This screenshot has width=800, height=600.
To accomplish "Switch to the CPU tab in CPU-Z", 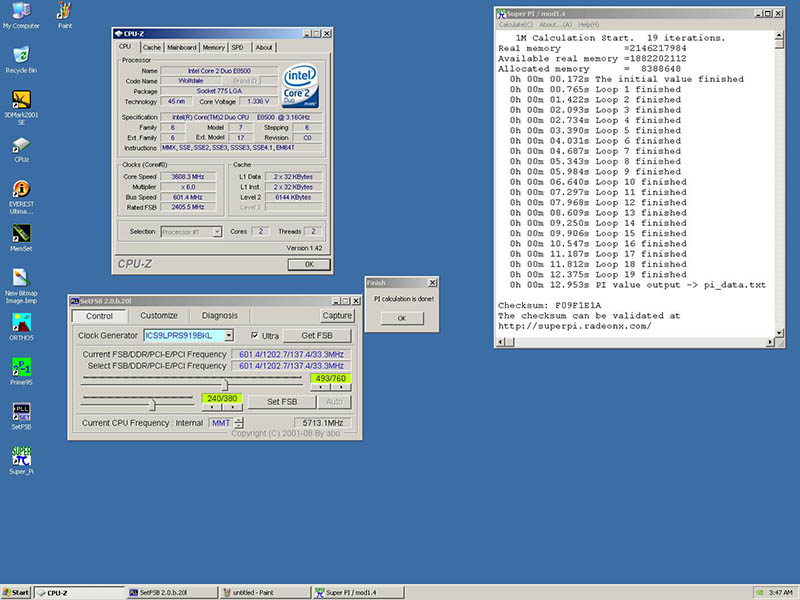I will coord(125,46).
